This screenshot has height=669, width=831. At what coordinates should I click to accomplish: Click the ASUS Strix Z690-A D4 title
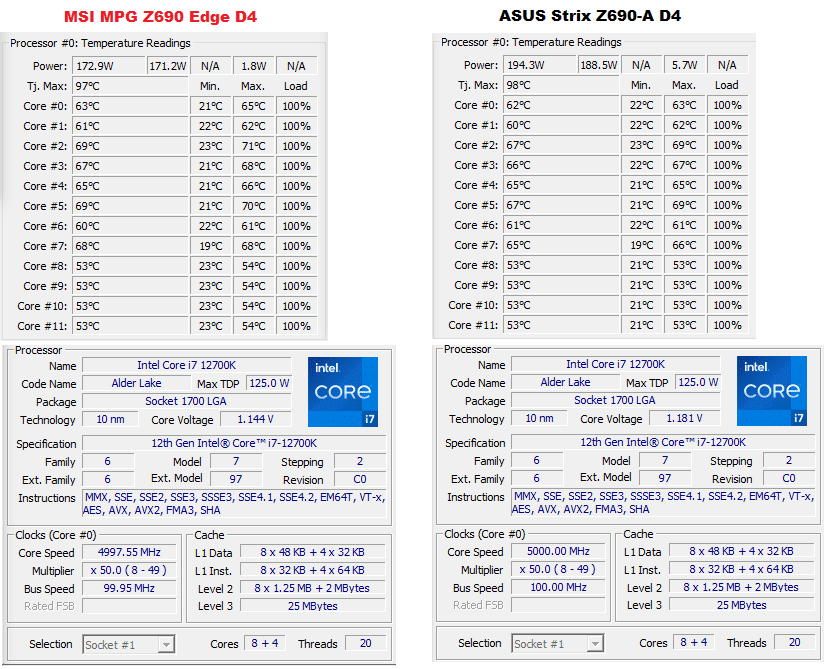pyautogui.click(x=590, y=15)
